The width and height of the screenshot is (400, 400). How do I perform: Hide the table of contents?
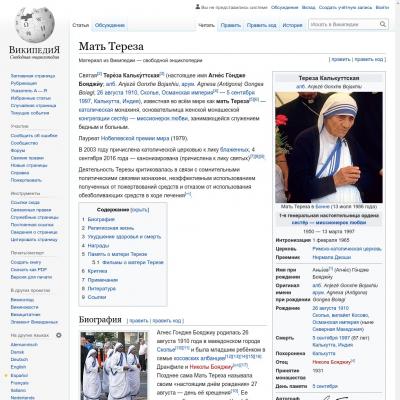tap(140, 210)
